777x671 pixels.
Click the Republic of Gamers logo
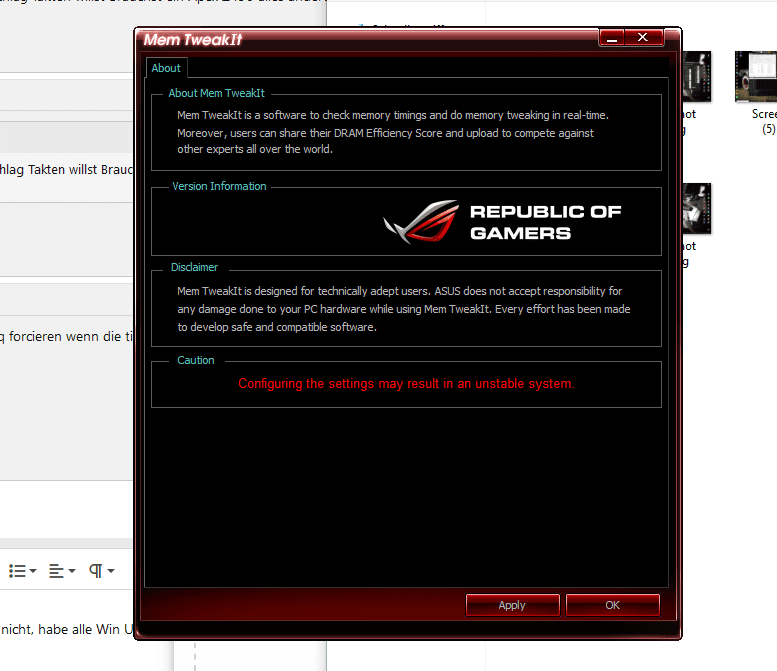pos(501,222)
